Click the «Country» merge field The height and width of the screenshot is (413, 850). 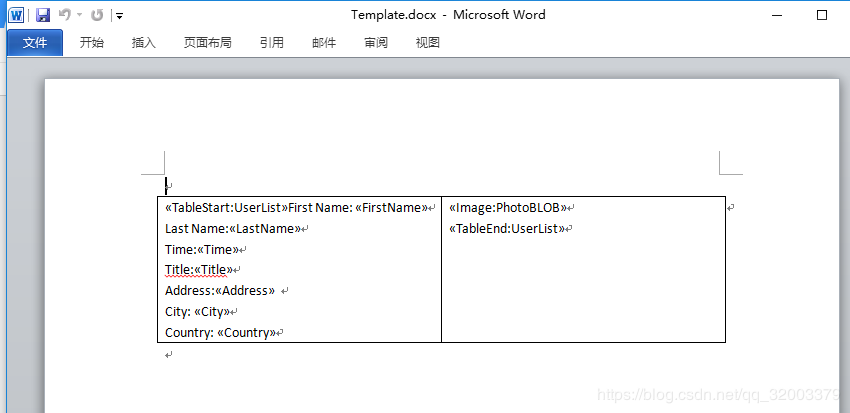[x=247, y=332]
